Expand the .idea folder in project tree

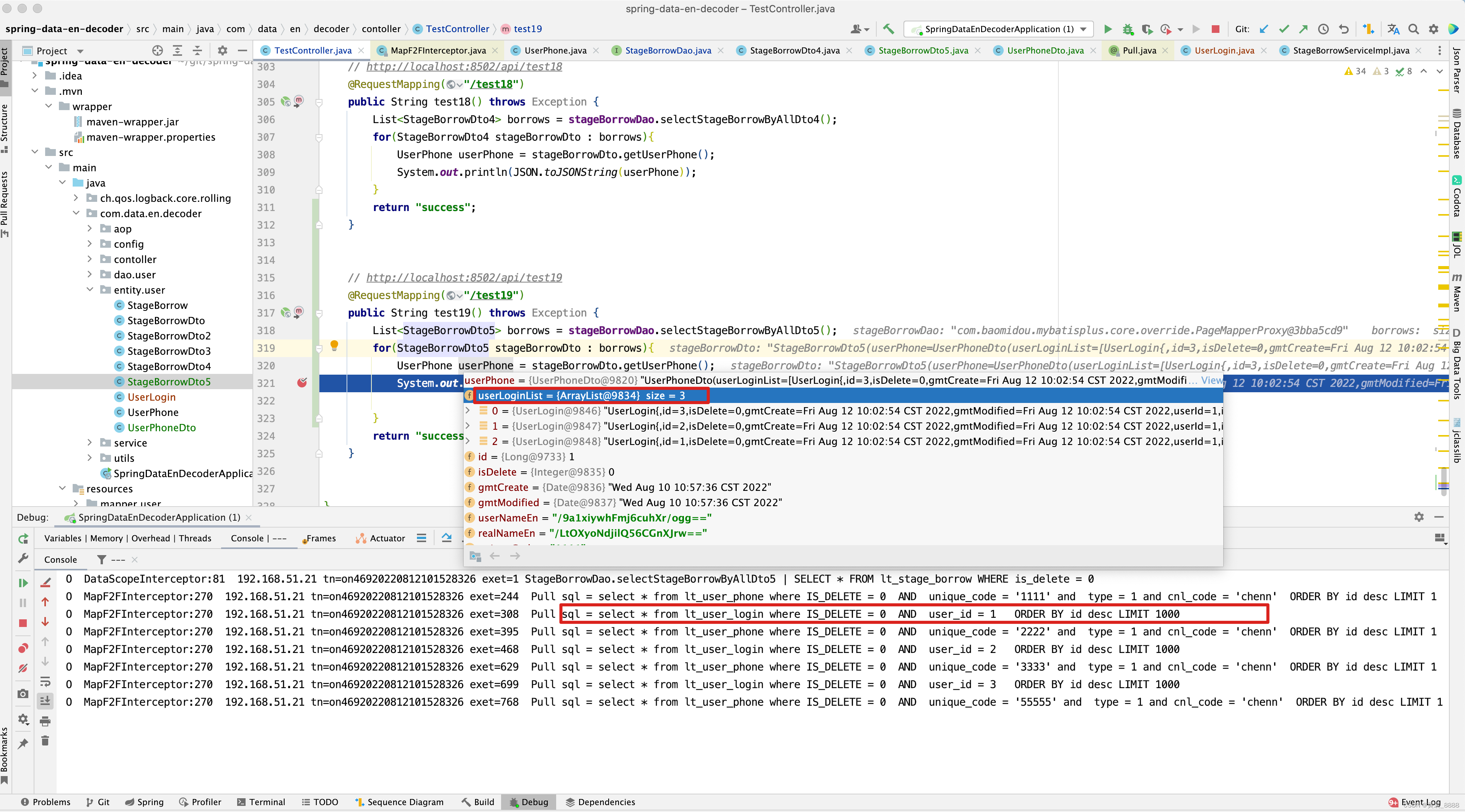coord(35,76)
